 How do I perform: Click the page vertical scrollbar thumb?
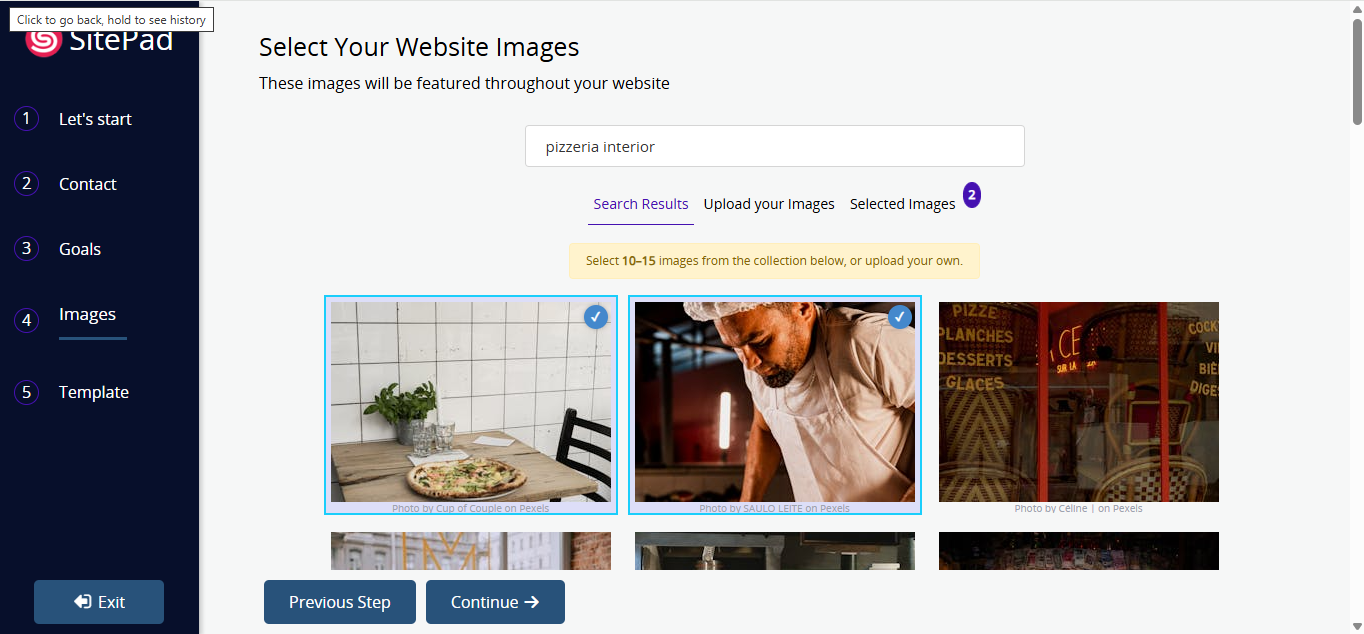coord(1356,70)
